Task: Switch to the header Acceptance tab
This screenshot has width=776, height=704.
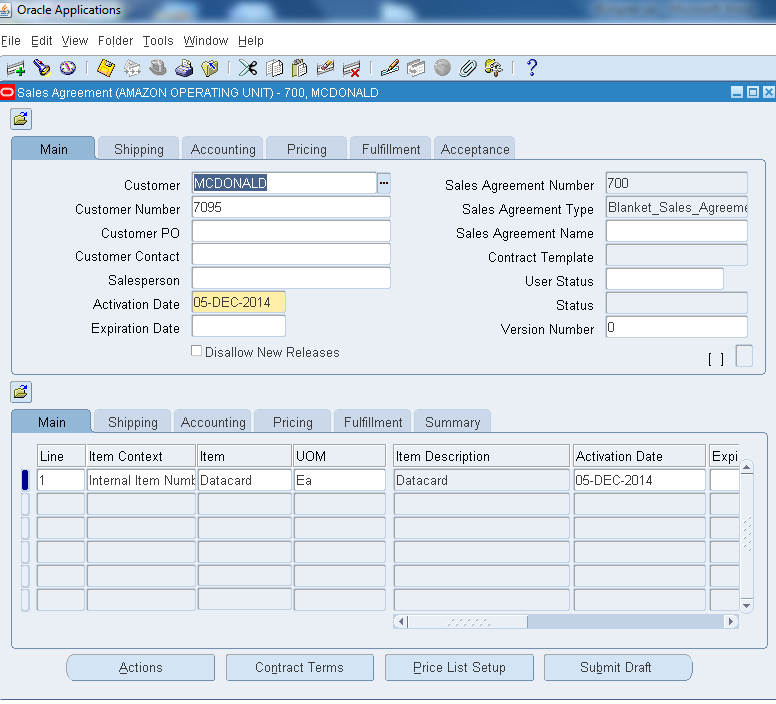Action: (475, 149)
